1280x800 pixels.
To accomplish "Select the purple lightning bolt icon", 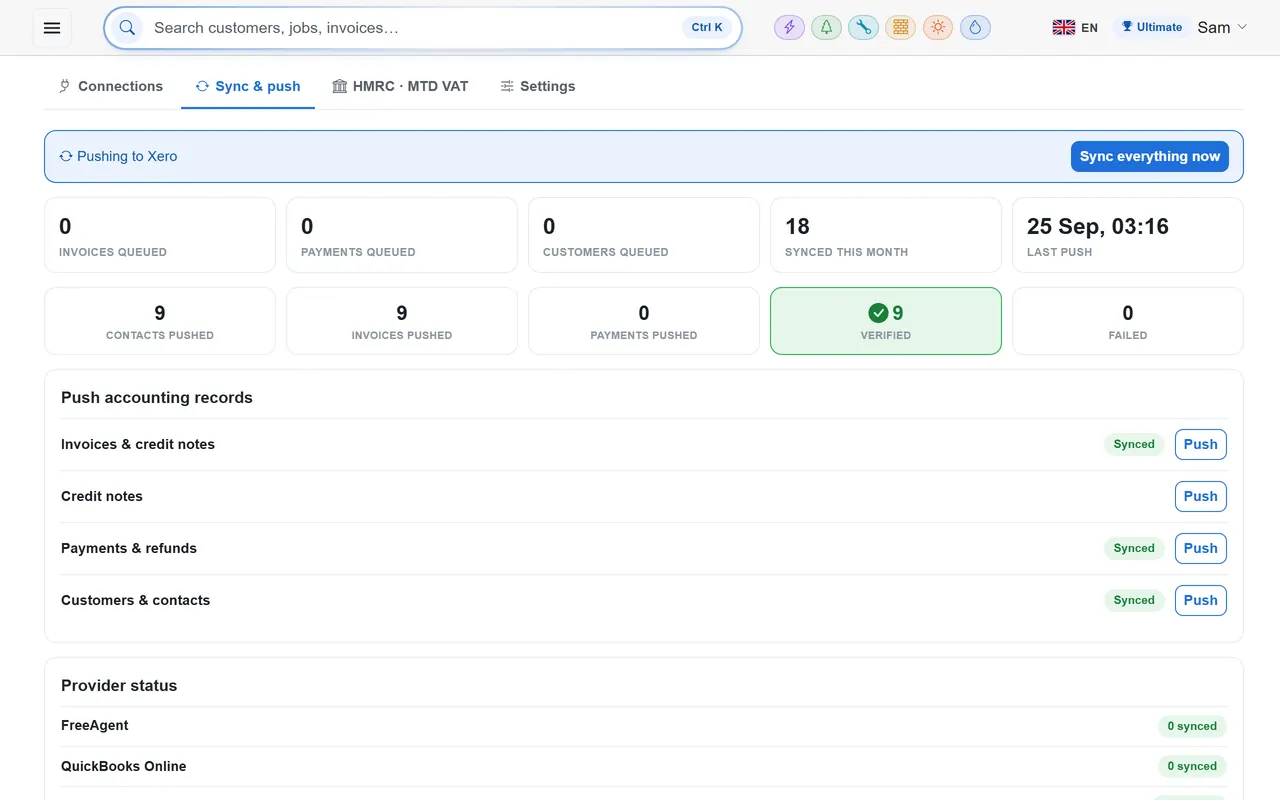I will [789, 28].
